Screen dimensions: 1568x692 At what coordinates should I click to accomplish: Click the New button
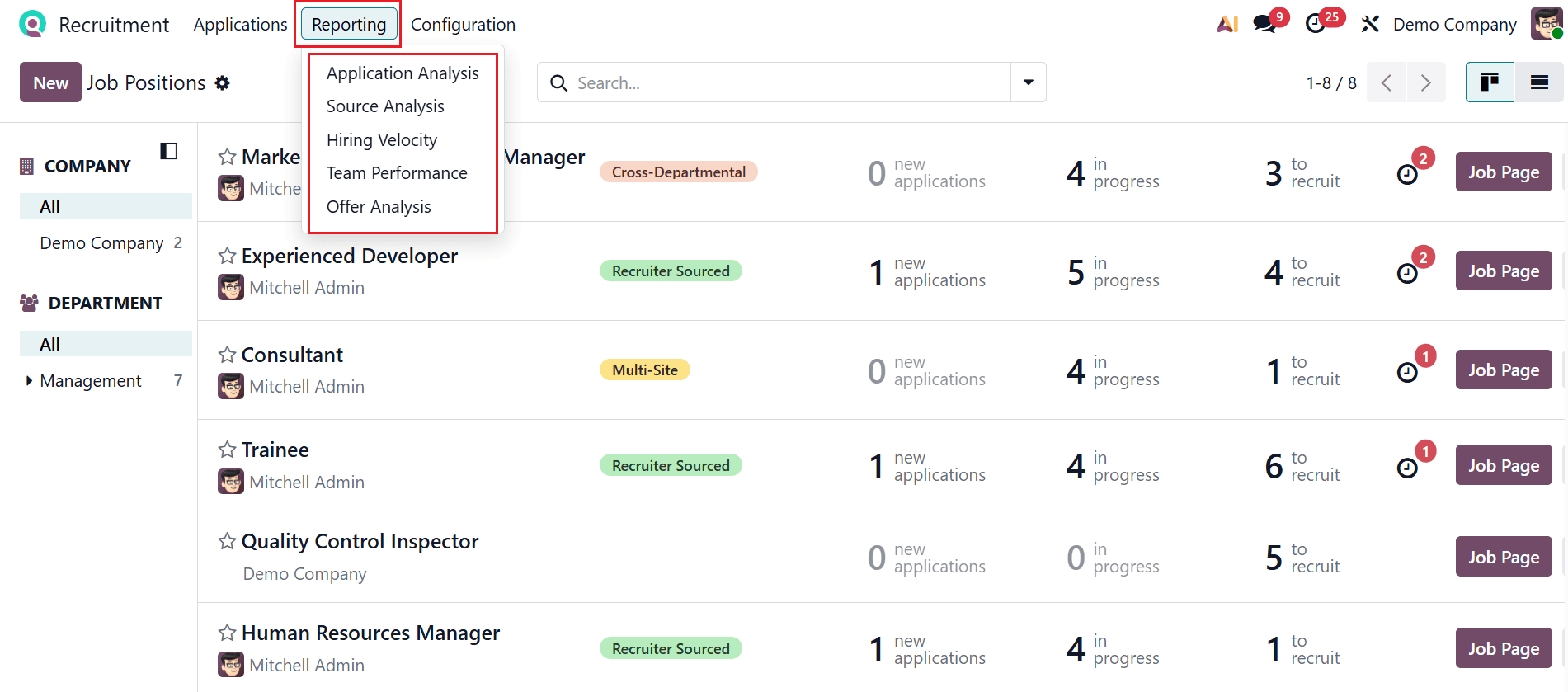50,82
